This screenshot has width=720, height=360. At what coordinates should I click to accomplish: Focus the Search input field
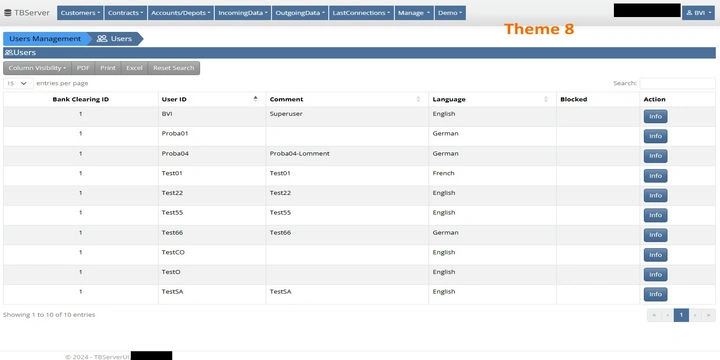click(677, 84)
